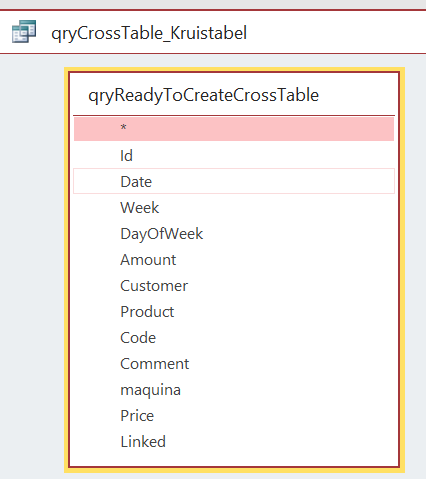The width and height of the screenshot is (426, 479).
Task: Click empty space below the Linked field
Action: tap(234, 460)
